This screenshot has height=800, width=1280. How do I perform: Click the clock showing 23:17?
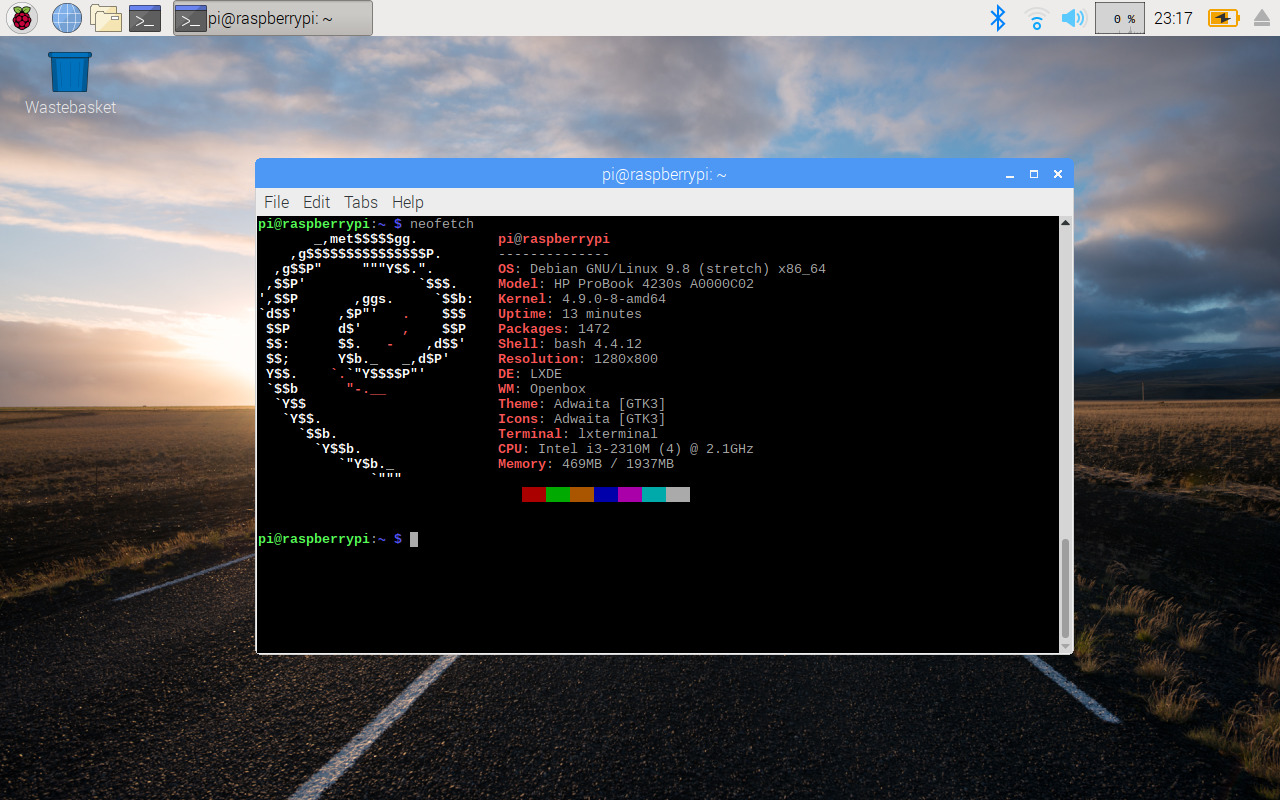pyautogui.click(x=1174, y=17)
